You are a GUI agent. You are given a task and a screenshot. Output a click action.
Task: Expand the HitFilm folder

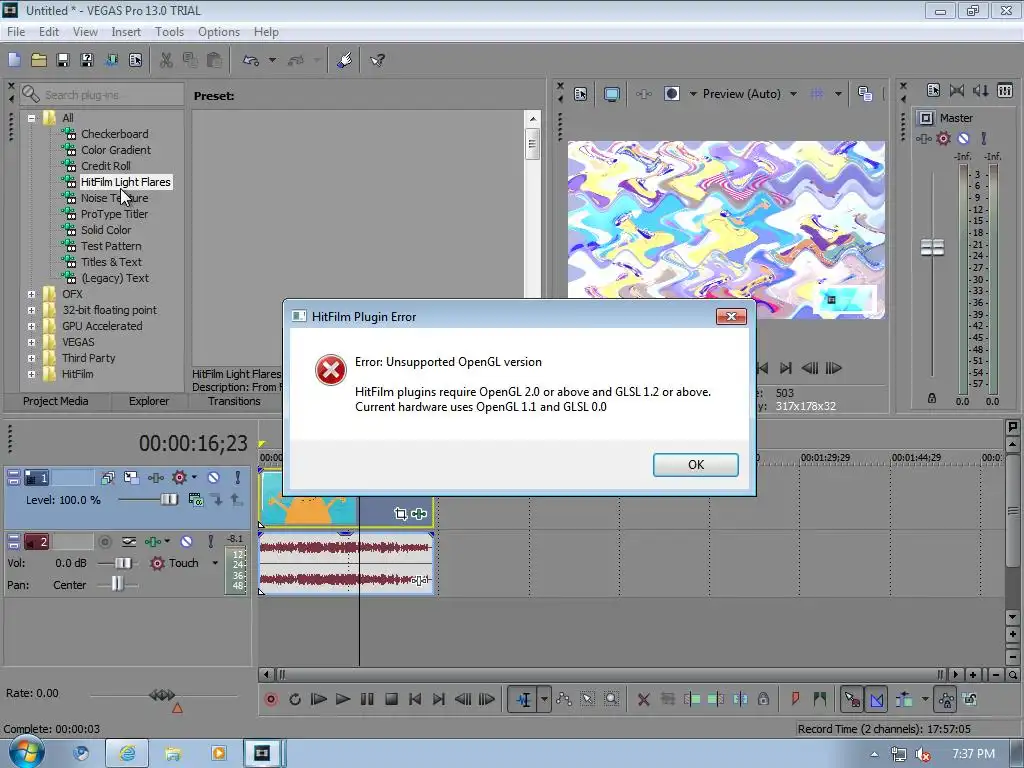point(31,374)
